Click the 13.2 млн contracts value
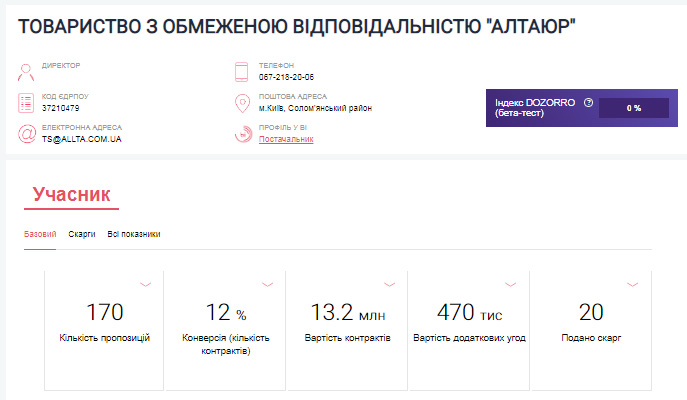The width and height of the screenshot is (687, 400). [x=348, y=312]
